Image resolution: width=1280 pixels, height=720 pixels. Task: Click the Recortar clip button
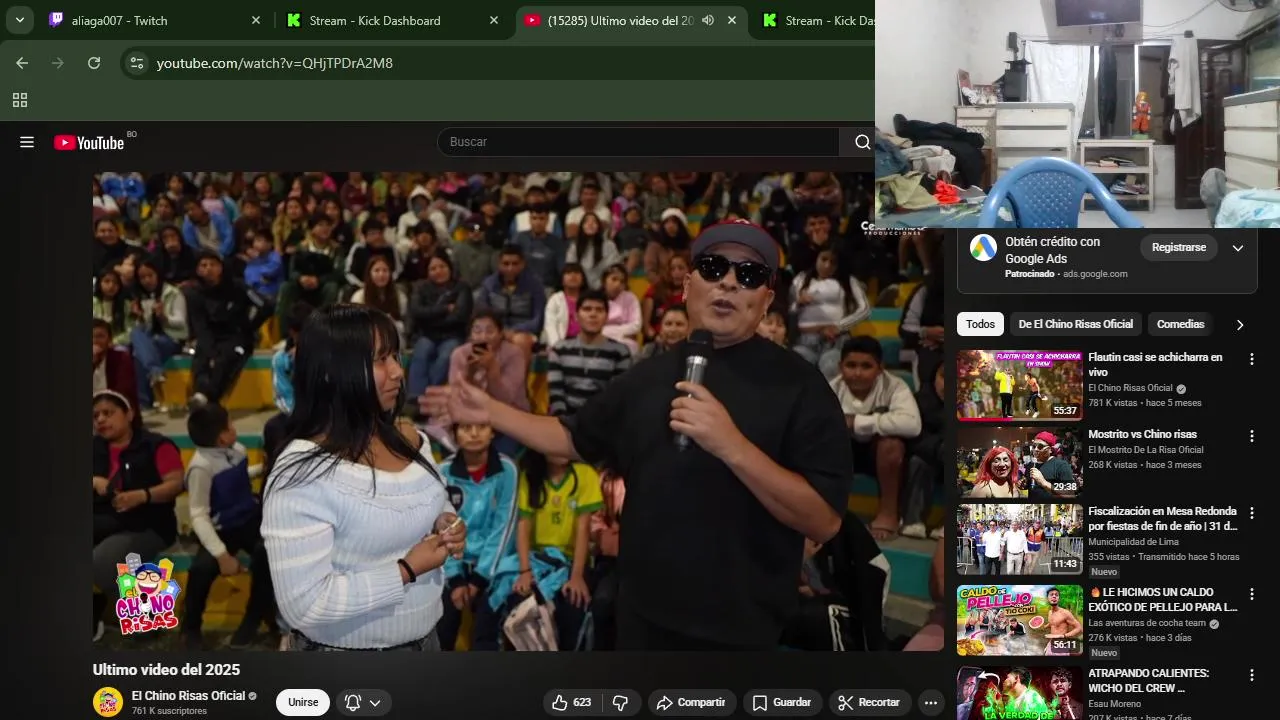click(870, 703)
